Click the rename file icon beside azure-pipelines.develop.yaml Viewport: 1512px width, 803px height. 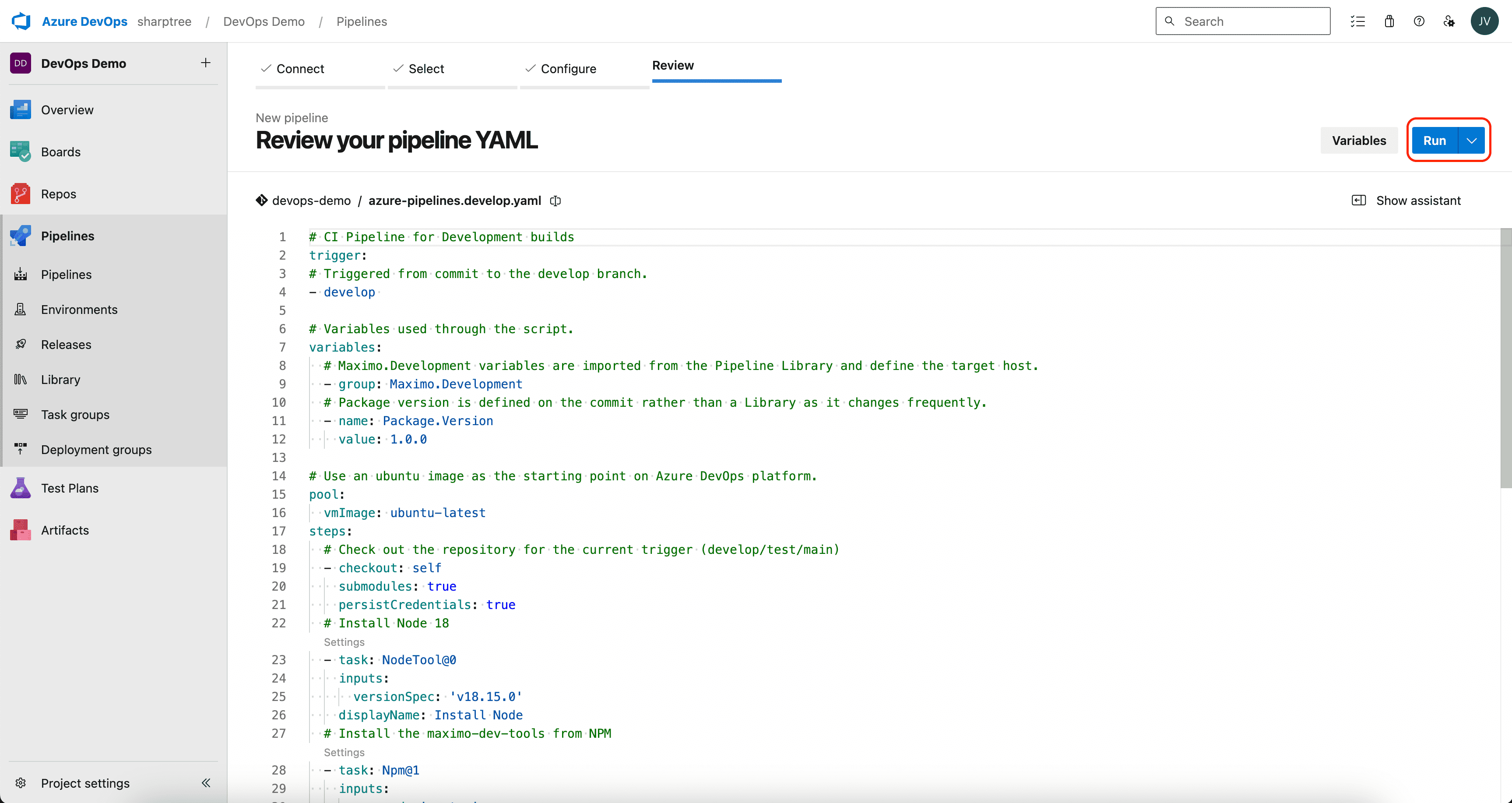coord(555,201)
